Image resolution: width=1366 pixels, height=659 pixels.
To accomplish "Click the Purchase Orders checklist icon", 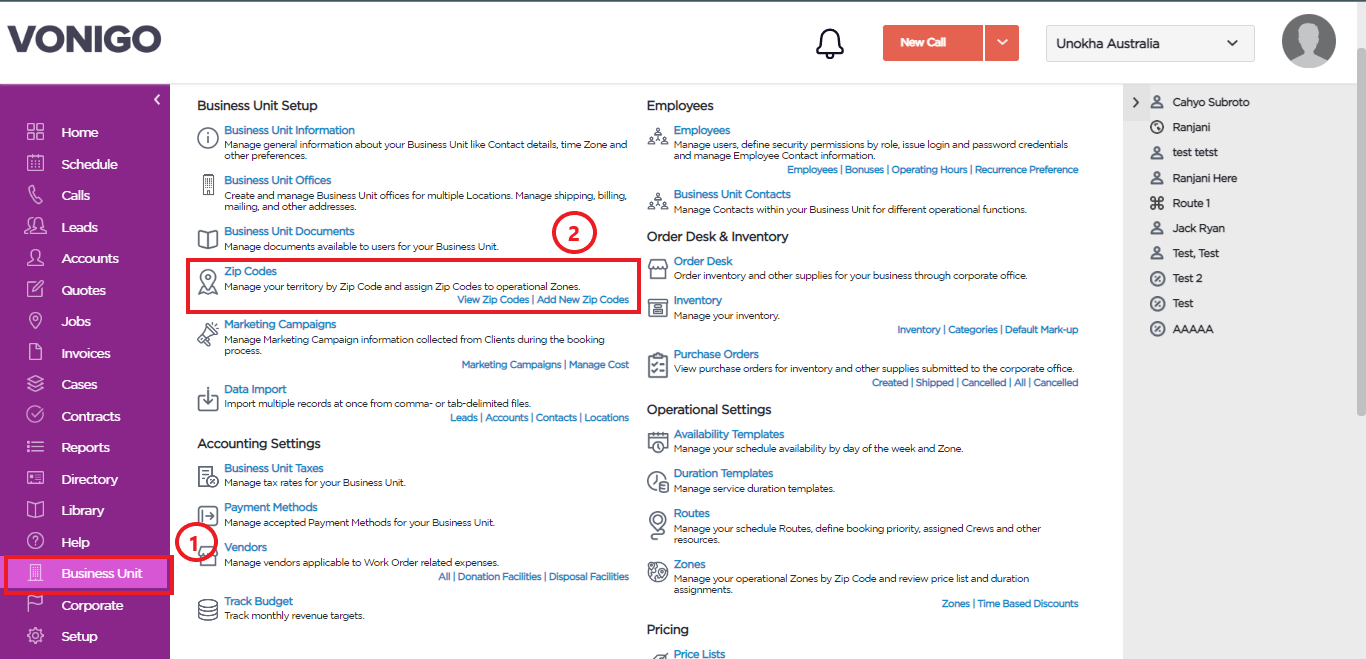I will click(657, 365).
